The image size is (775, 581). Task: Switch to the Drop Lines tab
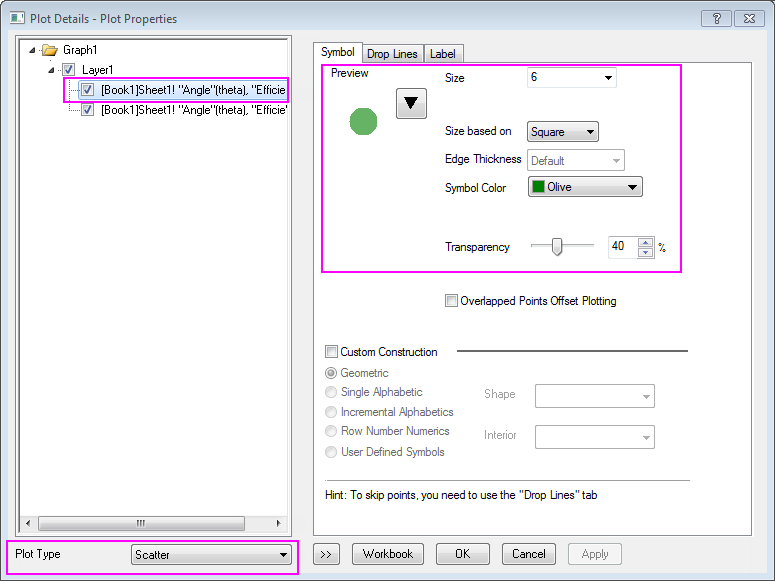[392, 54]
